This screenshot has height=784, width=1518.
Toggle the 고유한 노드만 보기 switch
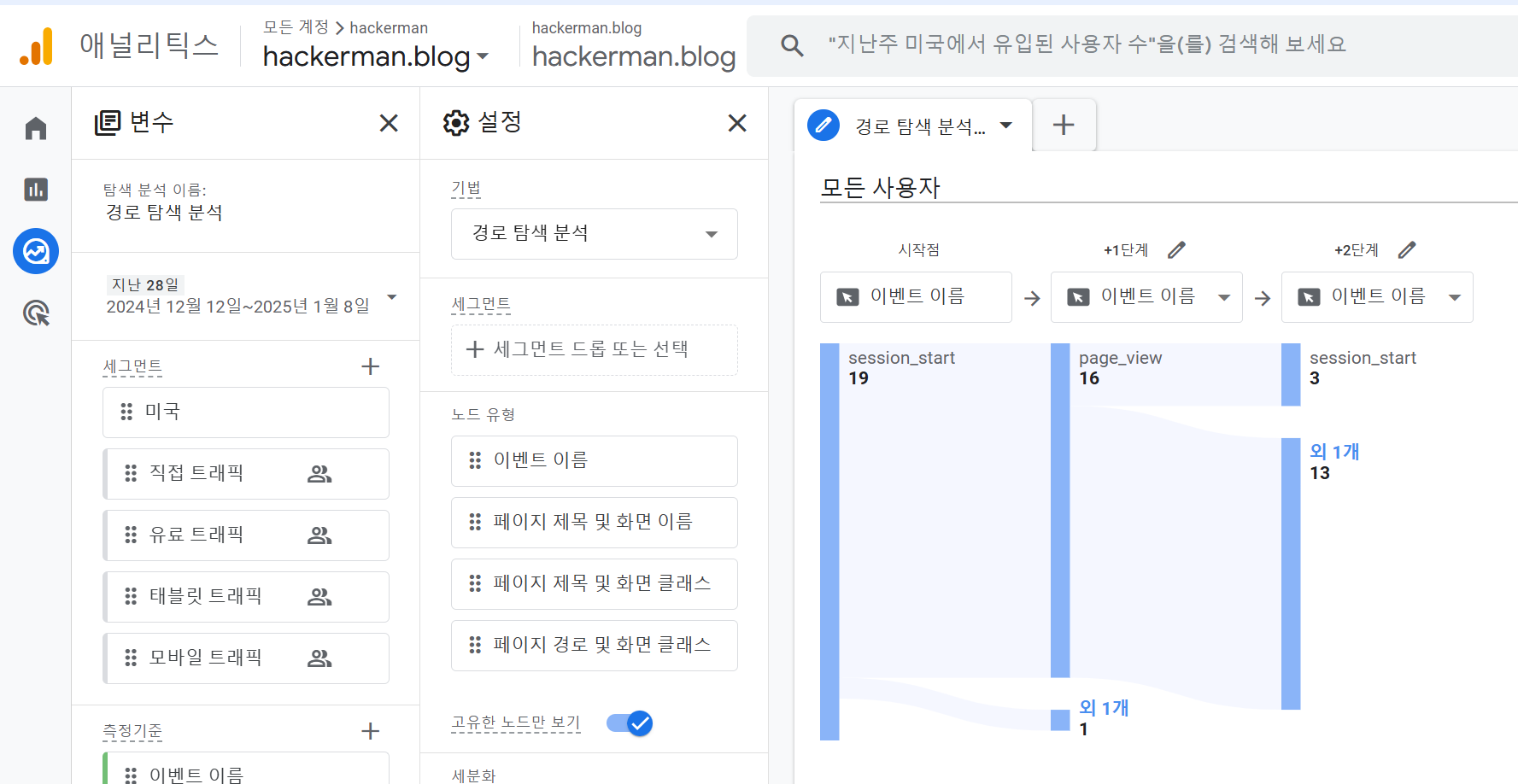630,723
